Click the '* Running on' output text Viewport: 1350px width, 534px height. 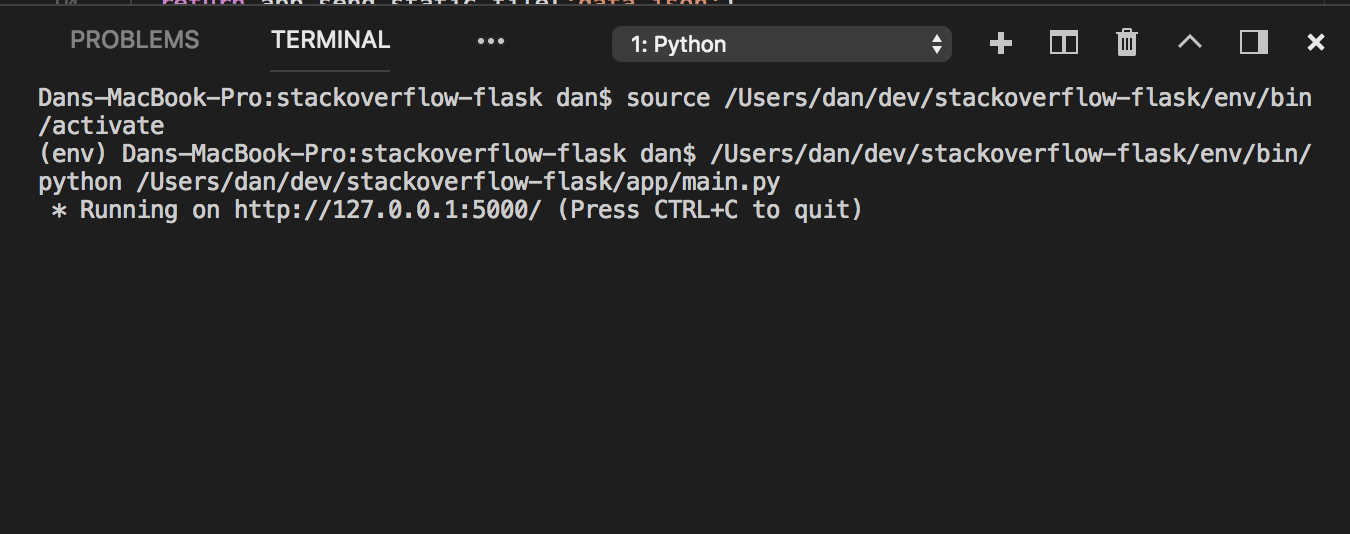point(135,210)
